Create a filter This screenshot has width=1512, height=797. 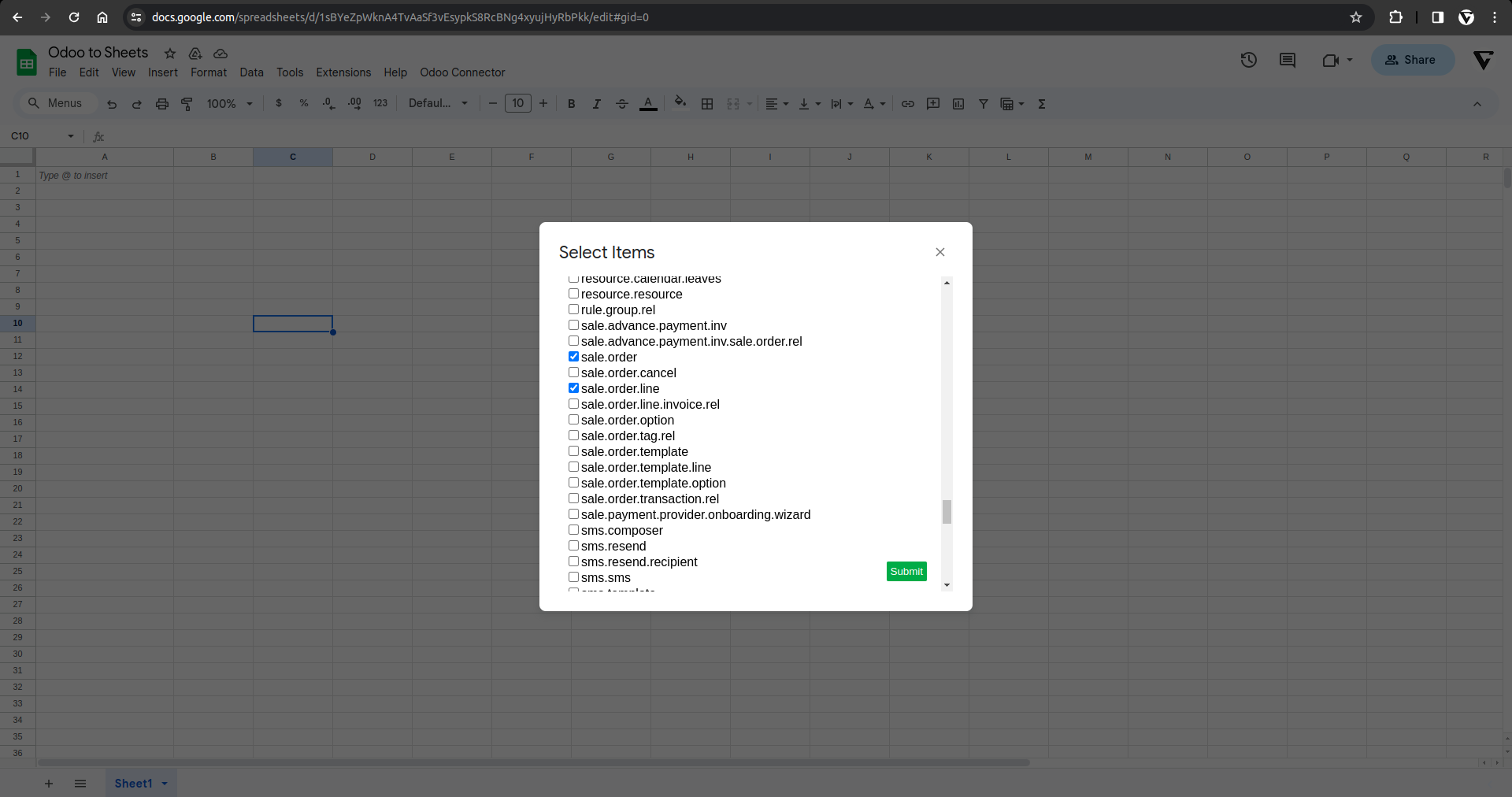[x=984, y=103]
